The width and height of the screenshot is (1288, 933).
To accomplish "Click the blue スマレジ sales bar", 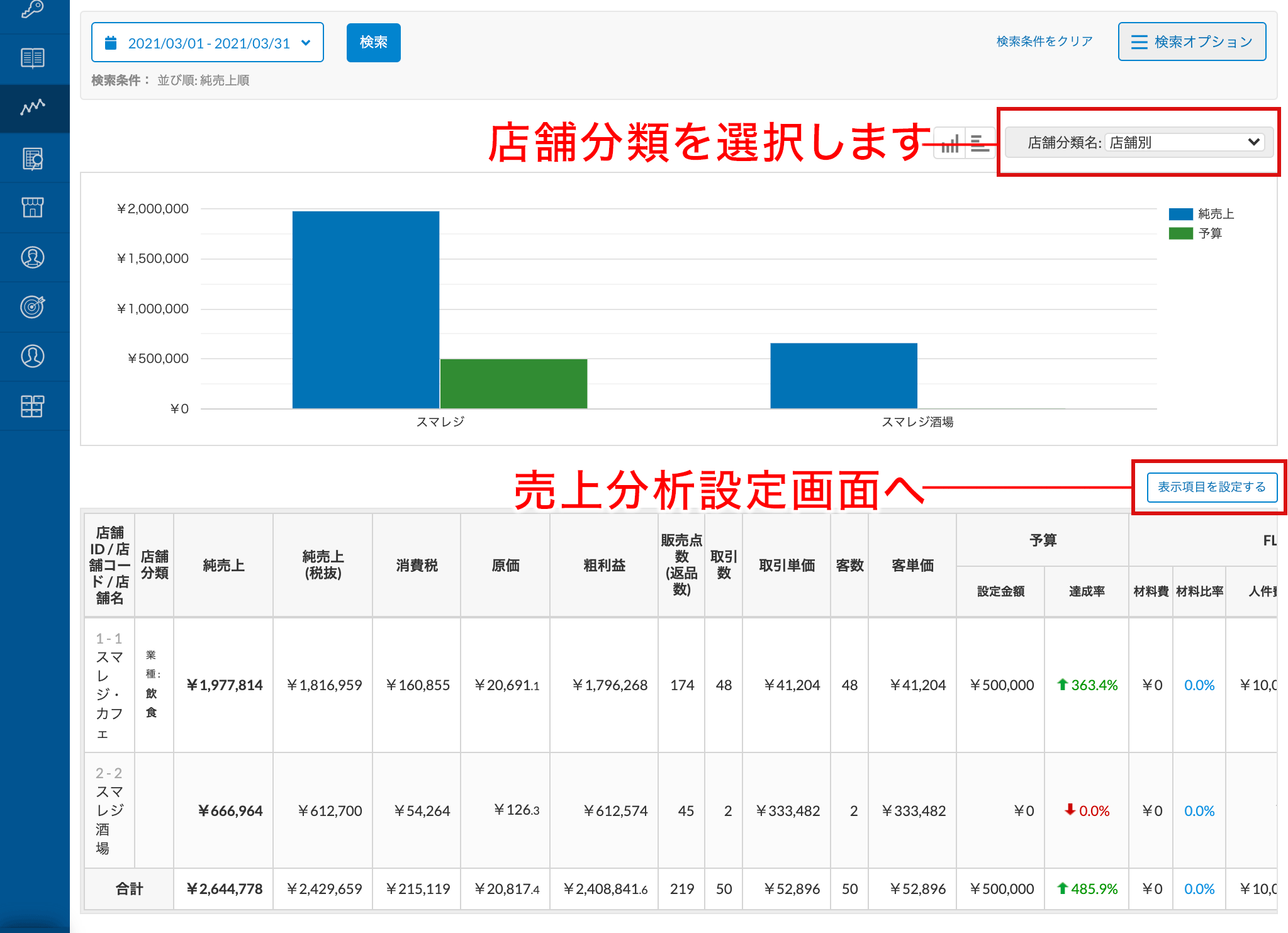I will click(x=366, y=310).
